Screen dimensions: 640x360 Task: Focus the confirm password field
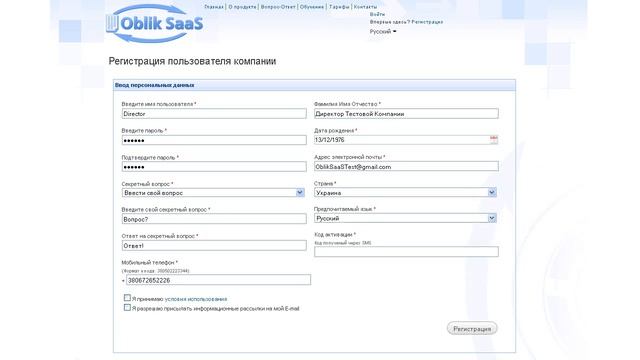click(214, 167)
